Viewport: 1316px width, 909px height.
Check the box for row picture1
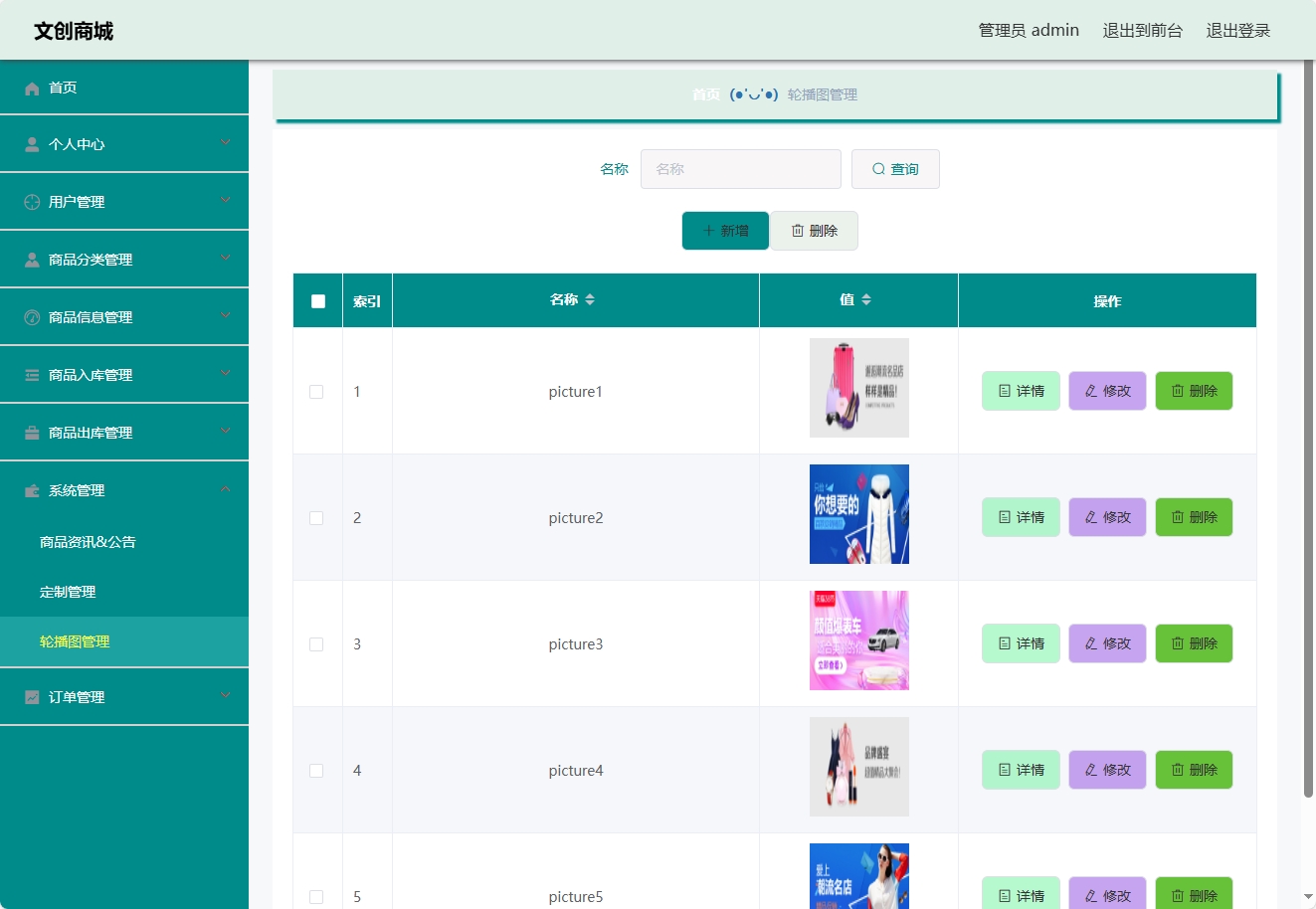click(316, 392)
